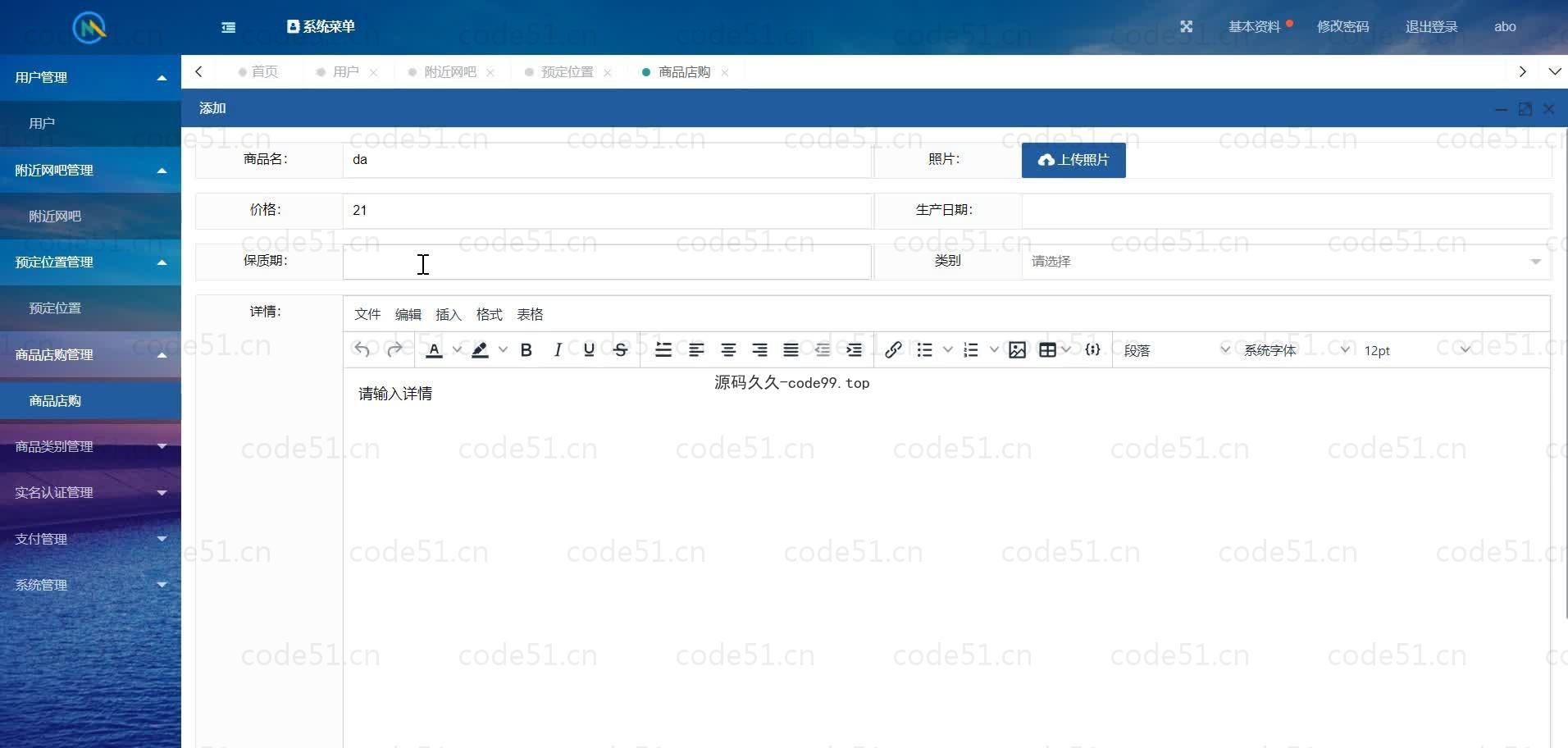Open table options dropdown arrow
1568x748 pixels.
[x=1066, y=350]
